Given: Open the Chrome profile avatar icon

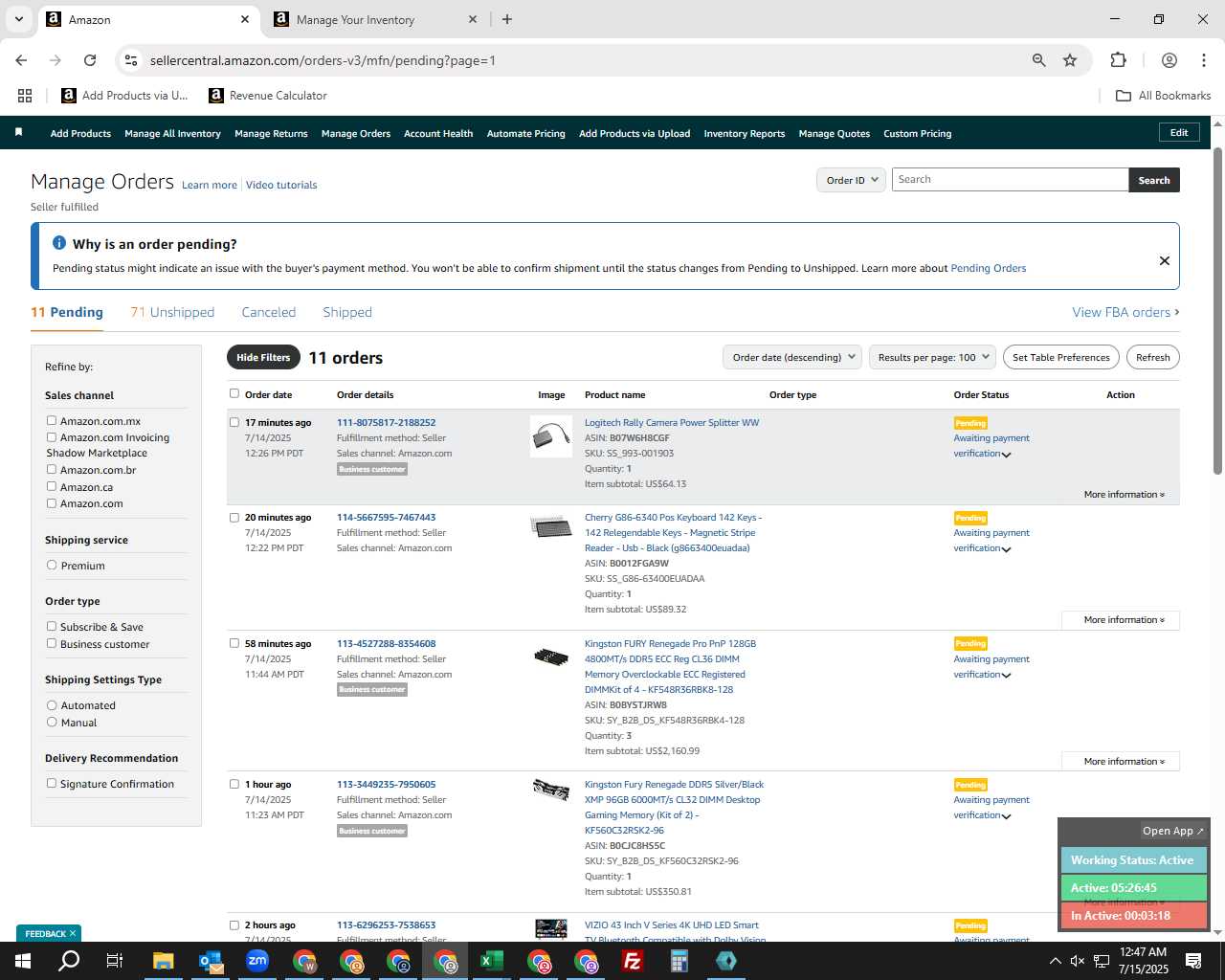Looking at the screenshot, I should 1169,60.
